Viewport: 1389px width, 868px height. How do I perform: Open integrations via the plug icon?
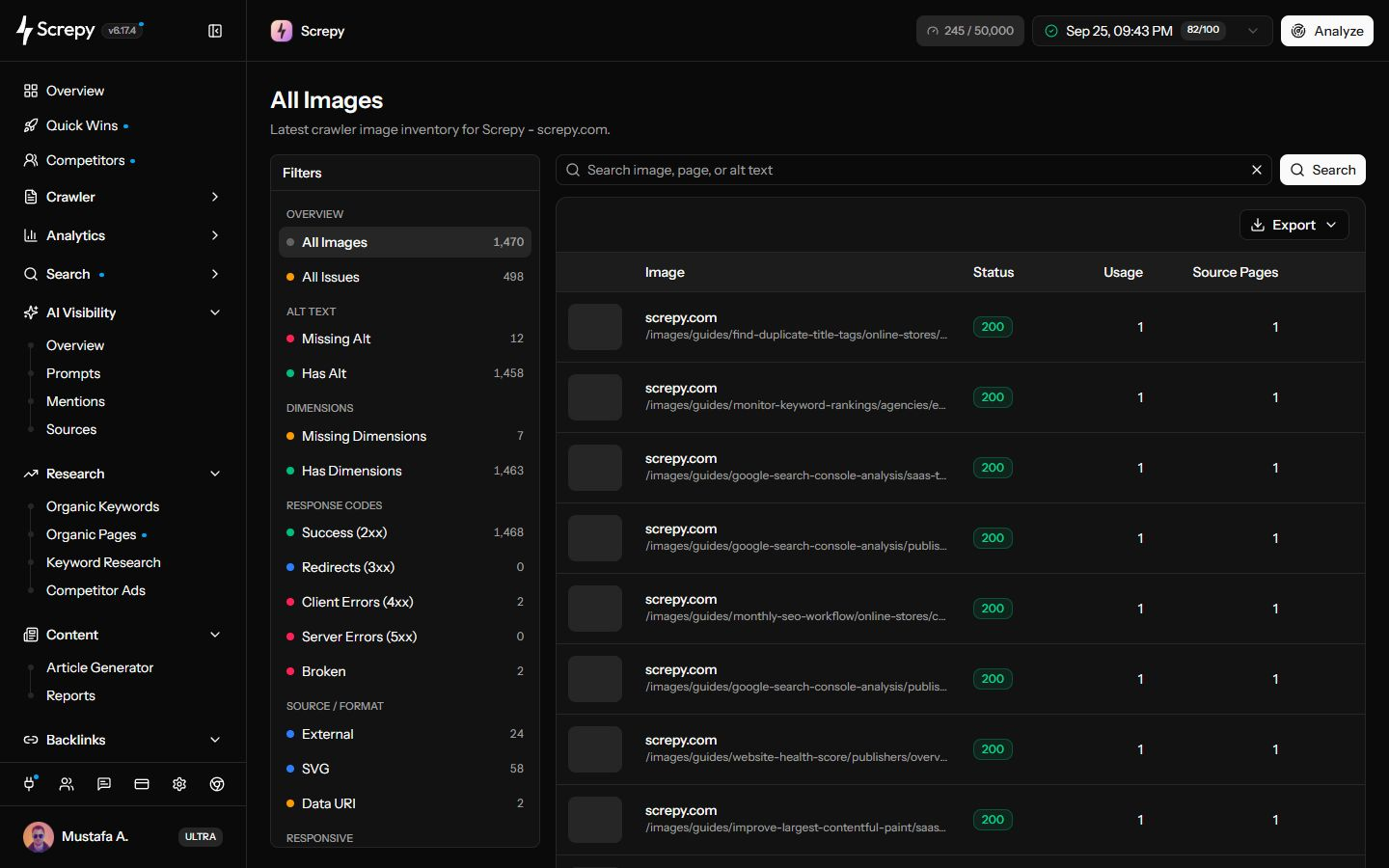click(29, 784)
